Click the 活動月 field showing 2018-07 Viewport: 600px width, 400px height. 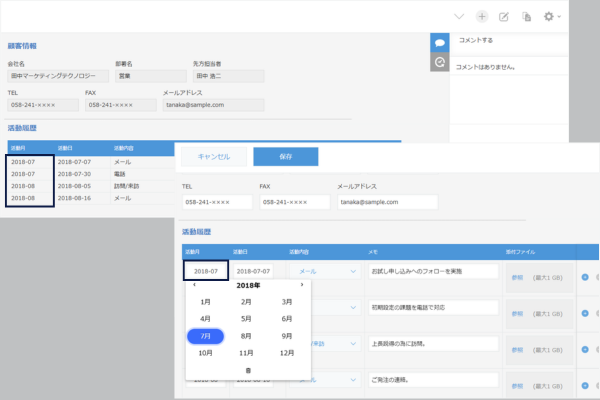coord(206,271)
